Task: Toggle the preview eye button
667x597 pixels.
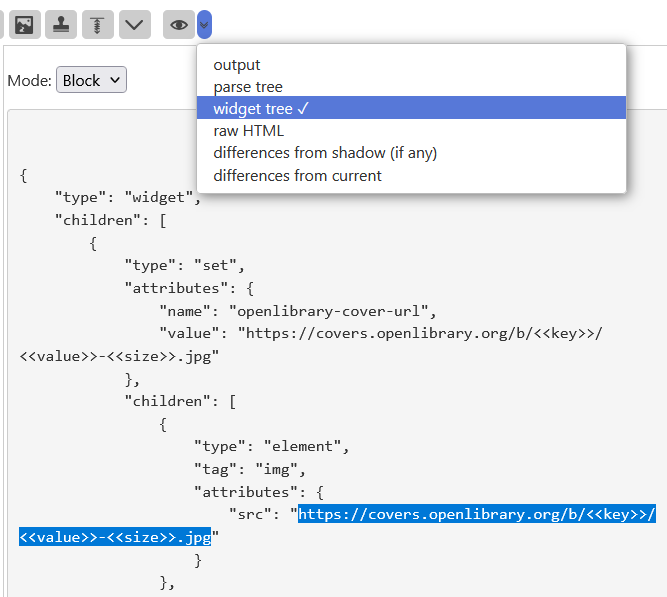Action: [x=179, y=24]
